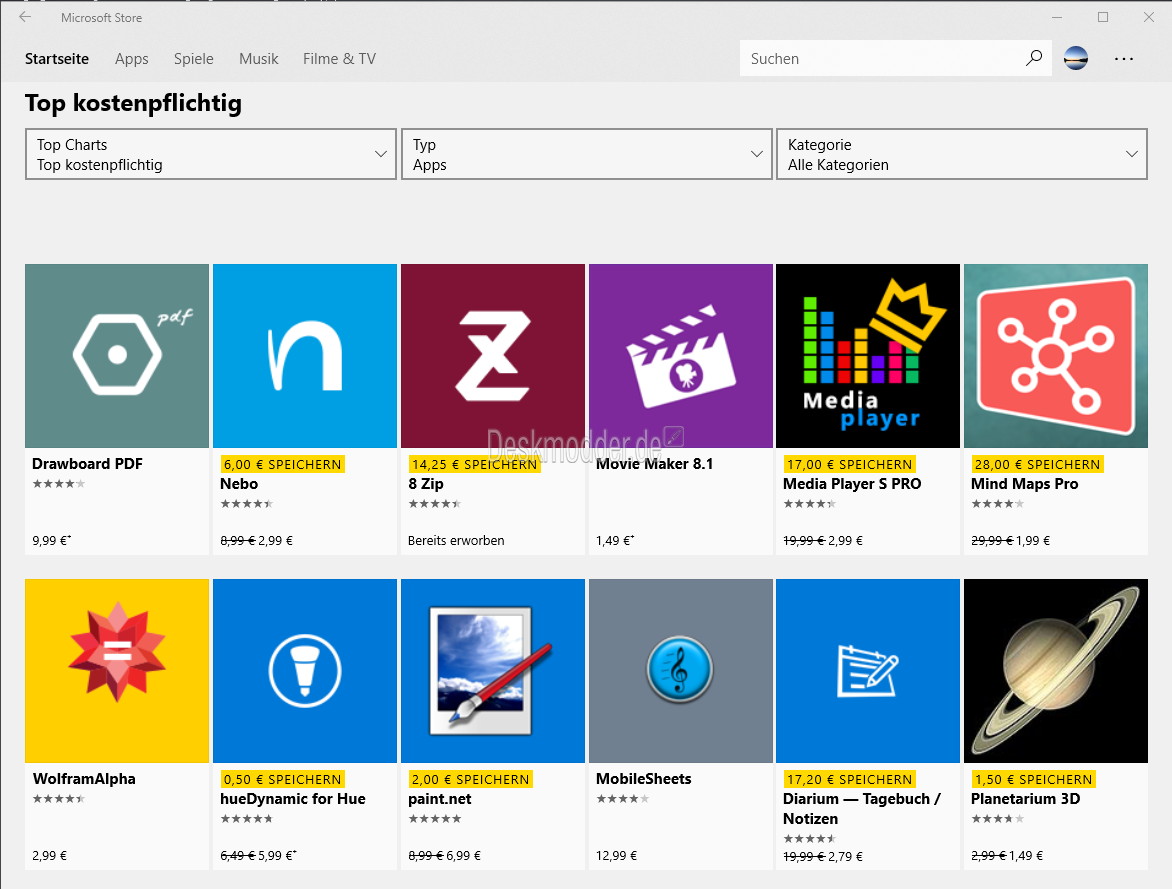Open the 8 Zip app icon
Image resolution: width=1172 pixels, height=889 pixels.
(493, 356)
